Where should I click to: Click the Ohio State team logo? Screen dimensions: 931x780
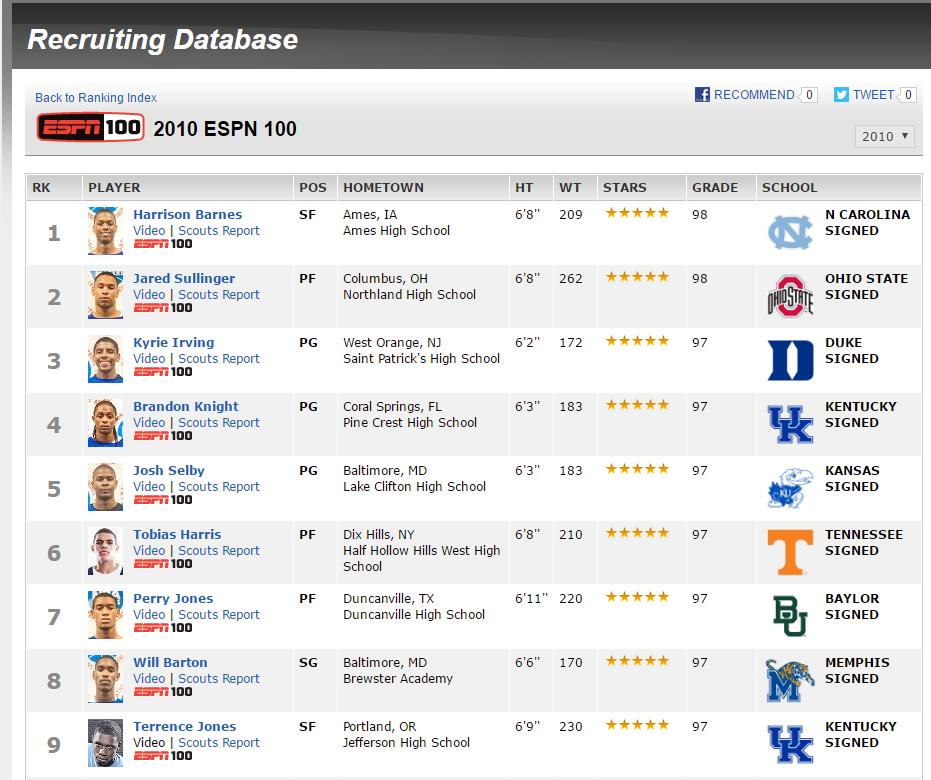[x=790, y=296]
